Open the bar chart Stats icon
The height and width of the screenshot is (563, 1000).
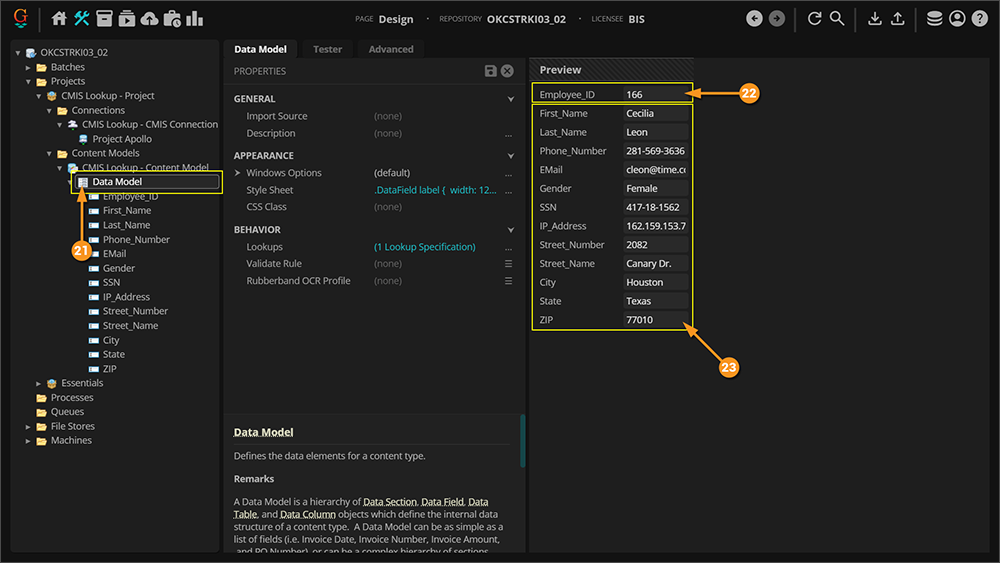194,18
